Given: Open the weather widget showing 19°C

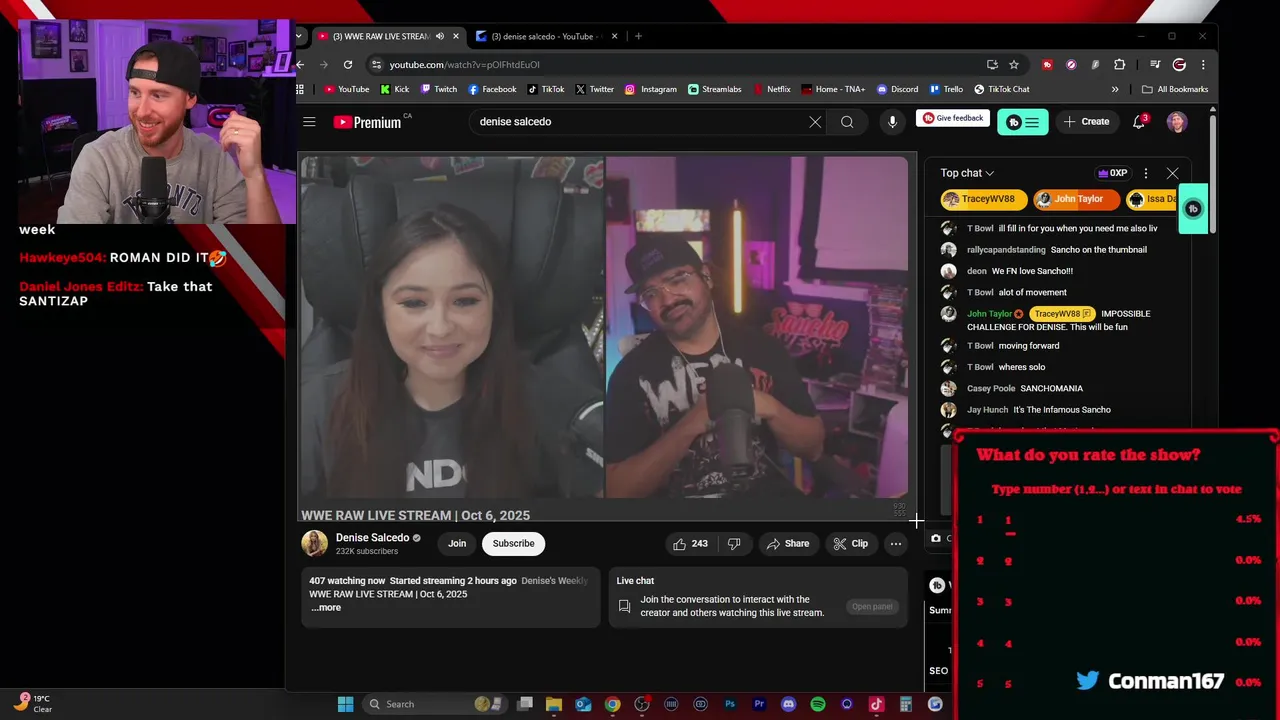Looking at the screenshot, I should click(x=32, y=704).
